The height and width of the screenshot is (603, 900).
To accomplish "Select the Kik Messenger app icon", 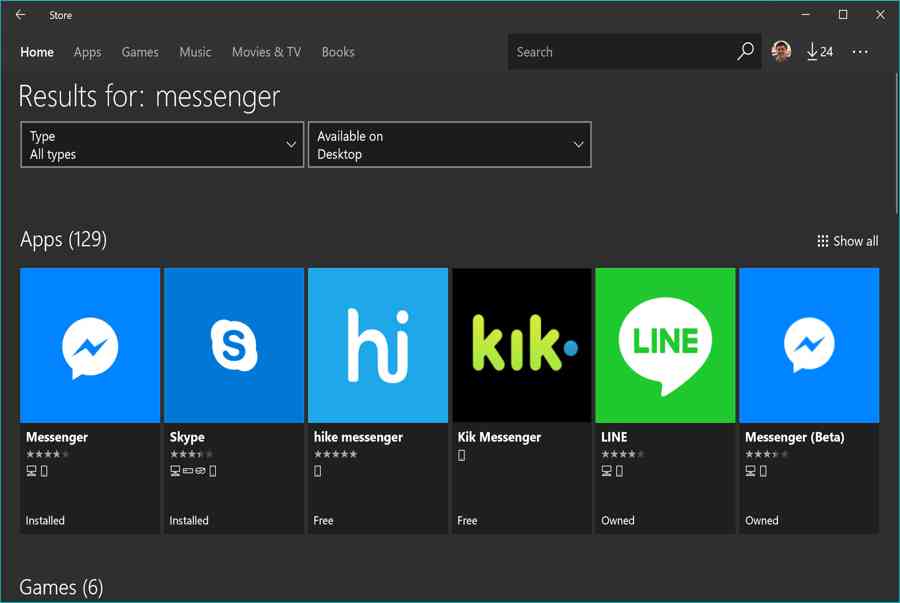I will point(522,345).
